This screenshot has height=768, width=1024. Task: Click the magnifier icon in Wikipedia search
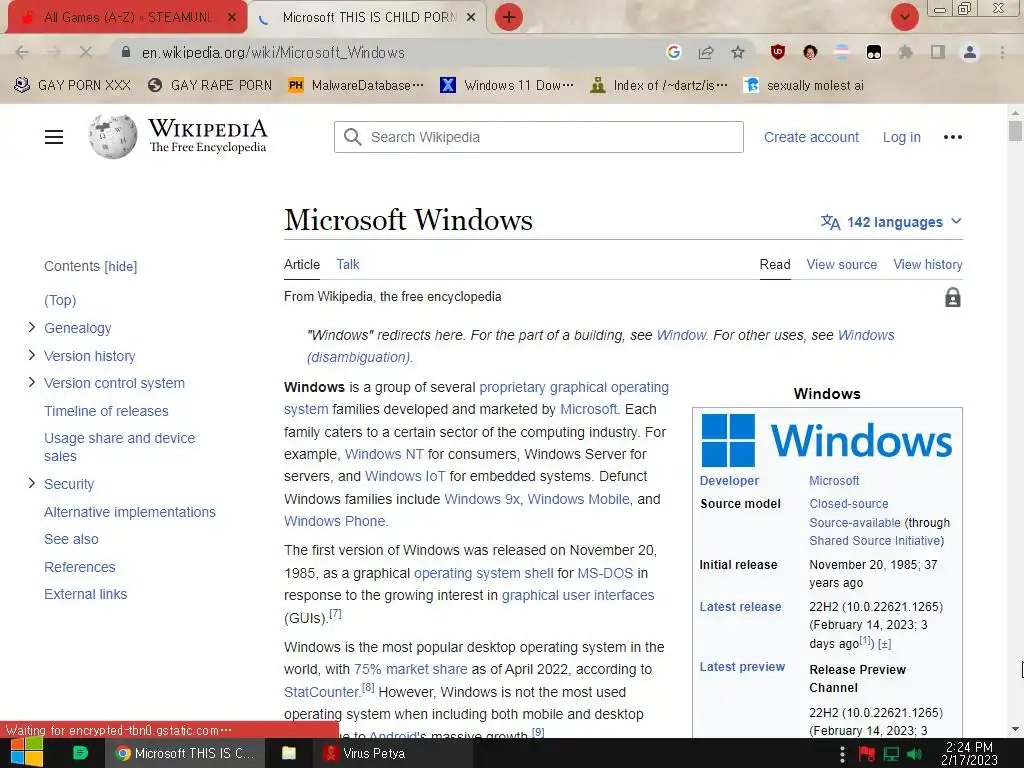tap(353, 137)
